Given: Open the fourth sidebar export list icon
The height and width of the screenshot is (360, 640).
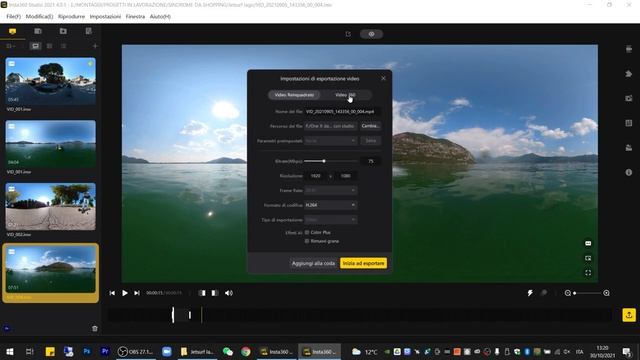Looking at the screenshot, I should click(x=88, y=31).
